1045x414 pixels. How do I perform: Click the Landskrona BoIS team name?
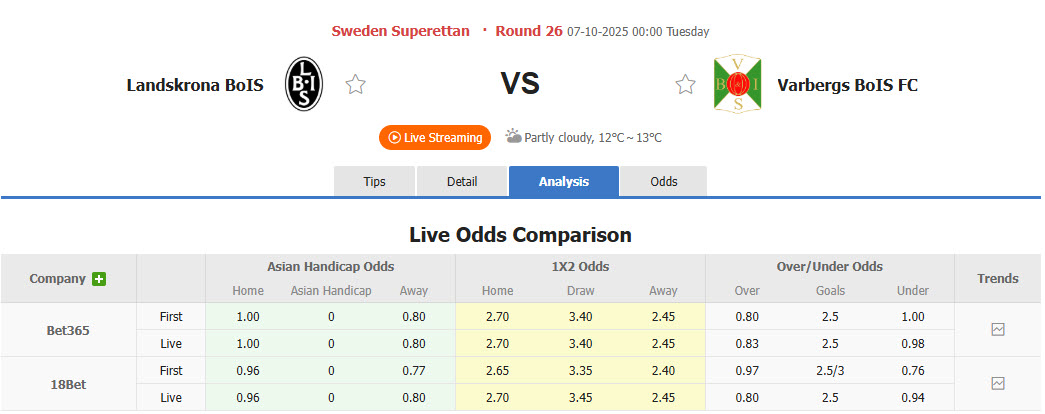[x=195, y=85]
